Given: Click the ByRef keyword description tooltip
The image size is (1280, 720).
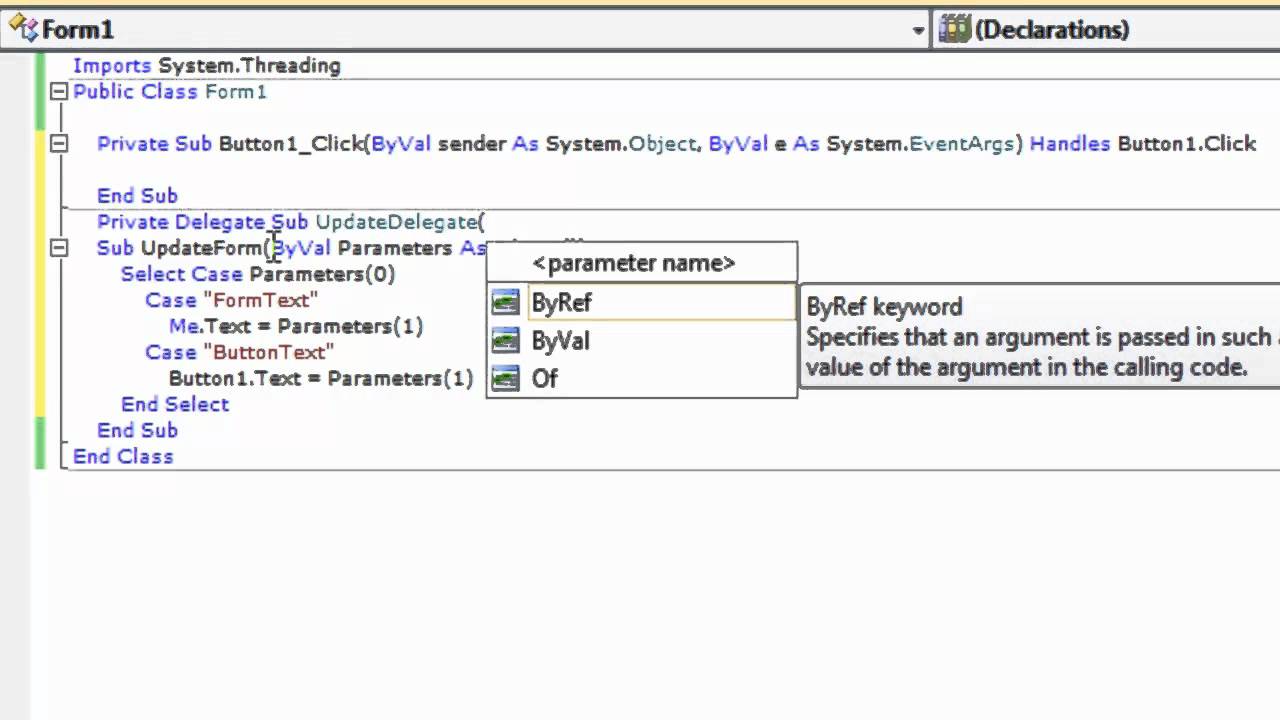Looking at the screenshot, I should (1040, 336).
